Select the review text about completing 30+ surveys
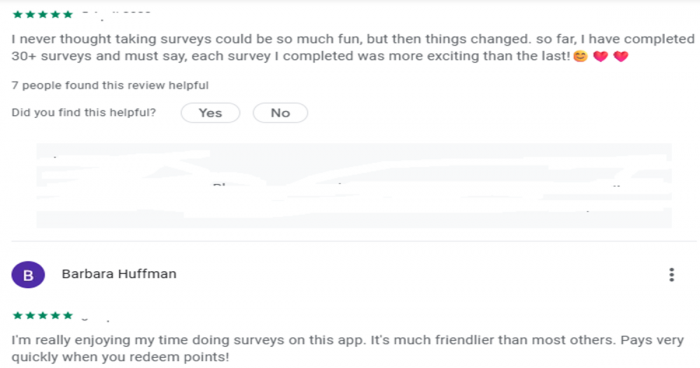 pos(353,47)
